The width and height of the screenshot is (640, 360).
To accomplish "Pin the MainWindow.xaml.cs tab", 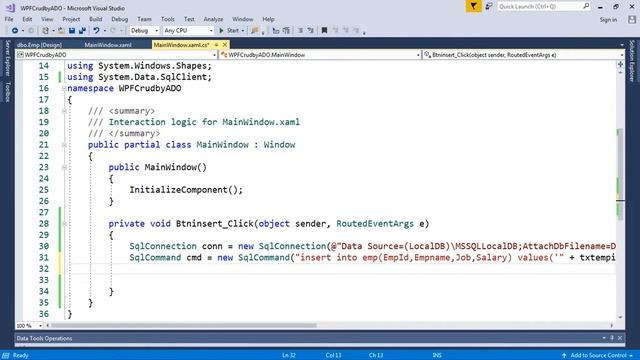I will pos(216,45).
